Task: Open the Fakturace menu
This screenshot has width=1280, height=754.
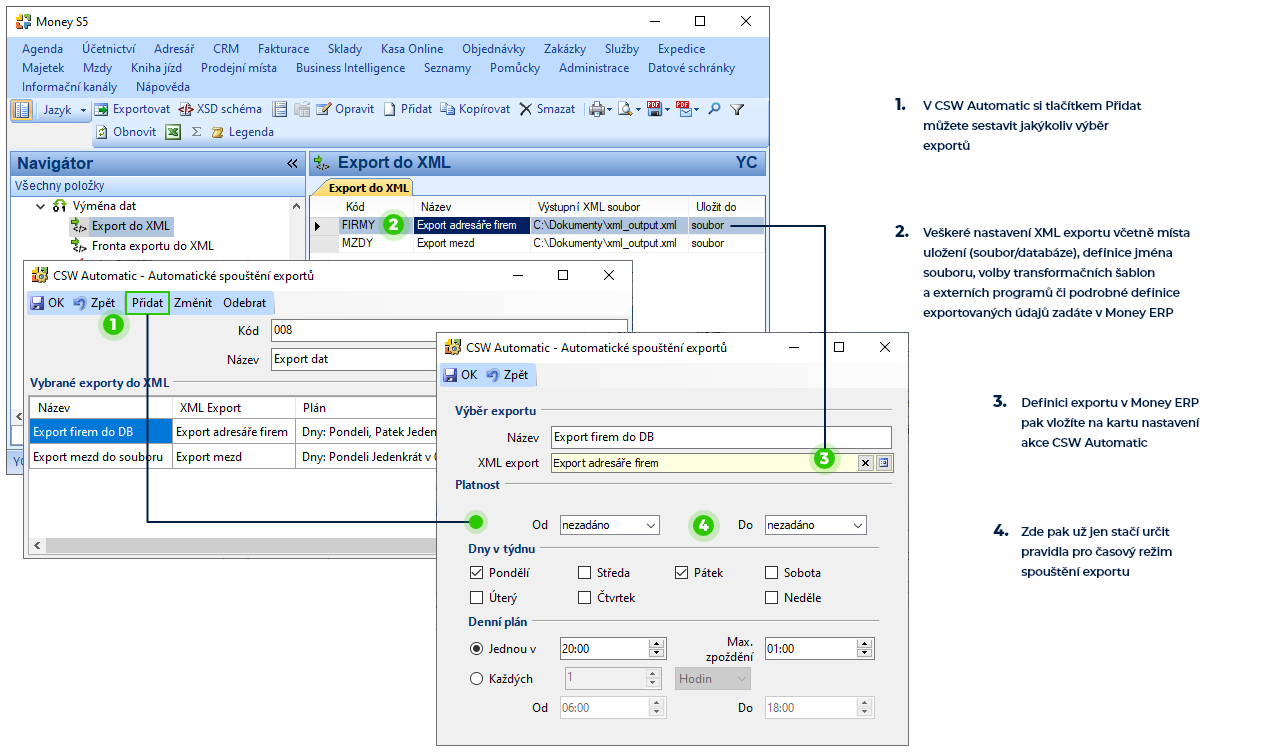Action: (283, 49)
